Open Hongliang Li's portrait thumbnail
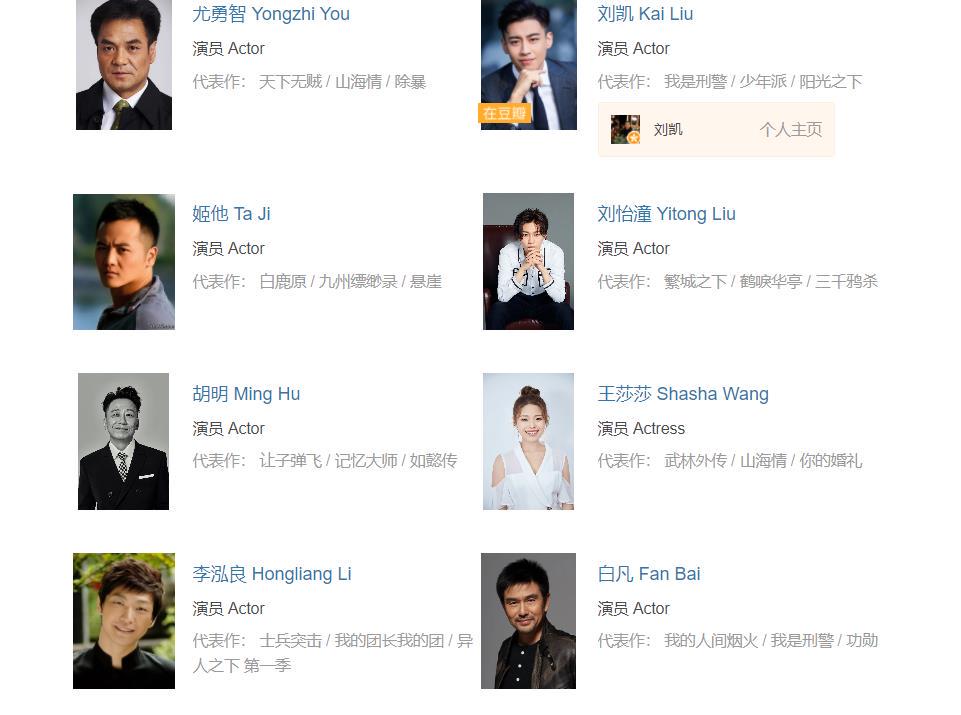961x715 pixels. [124, 621]
